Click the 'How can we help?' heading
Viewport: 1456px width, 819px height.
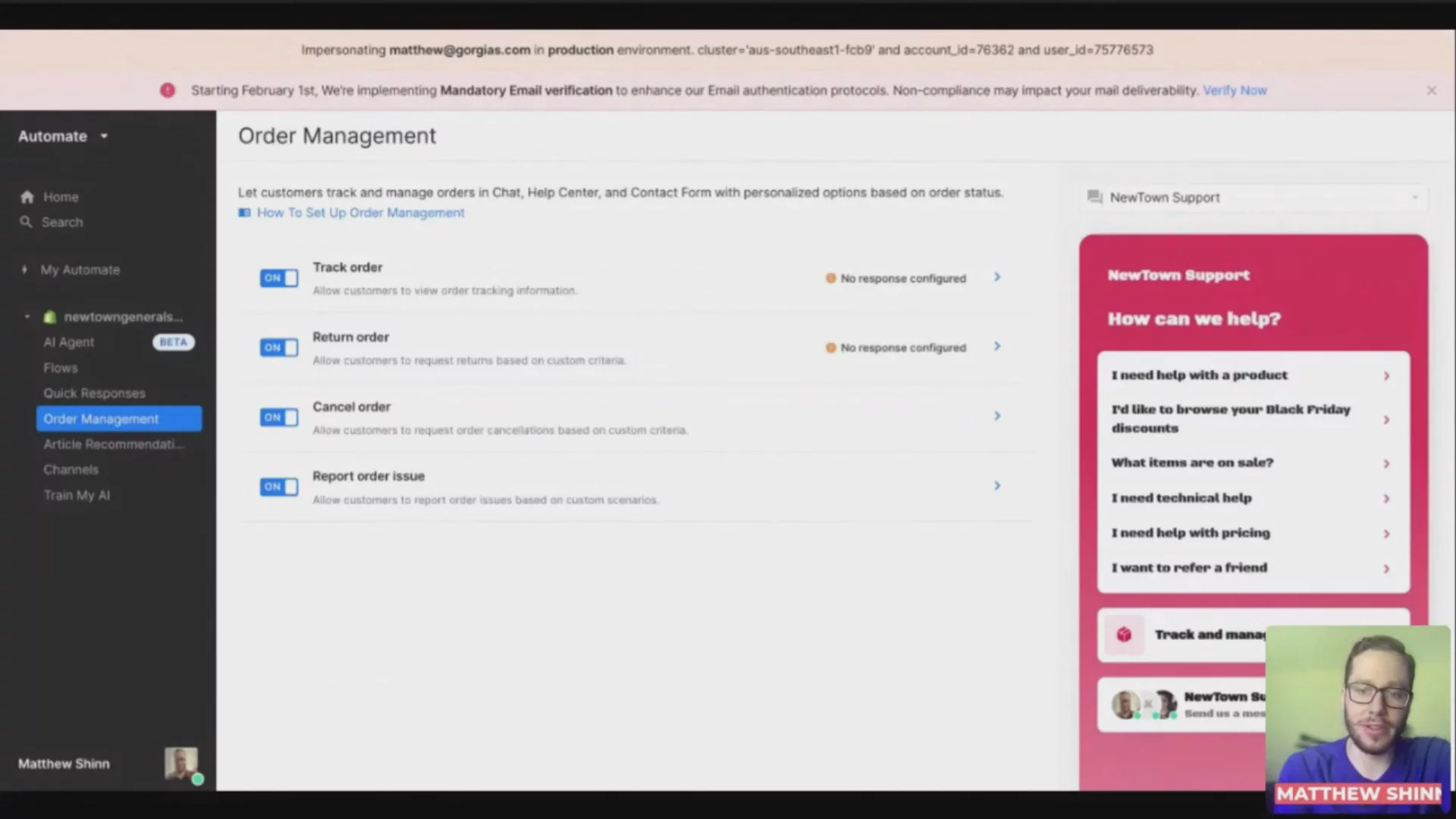click(x=1194, y=319)
